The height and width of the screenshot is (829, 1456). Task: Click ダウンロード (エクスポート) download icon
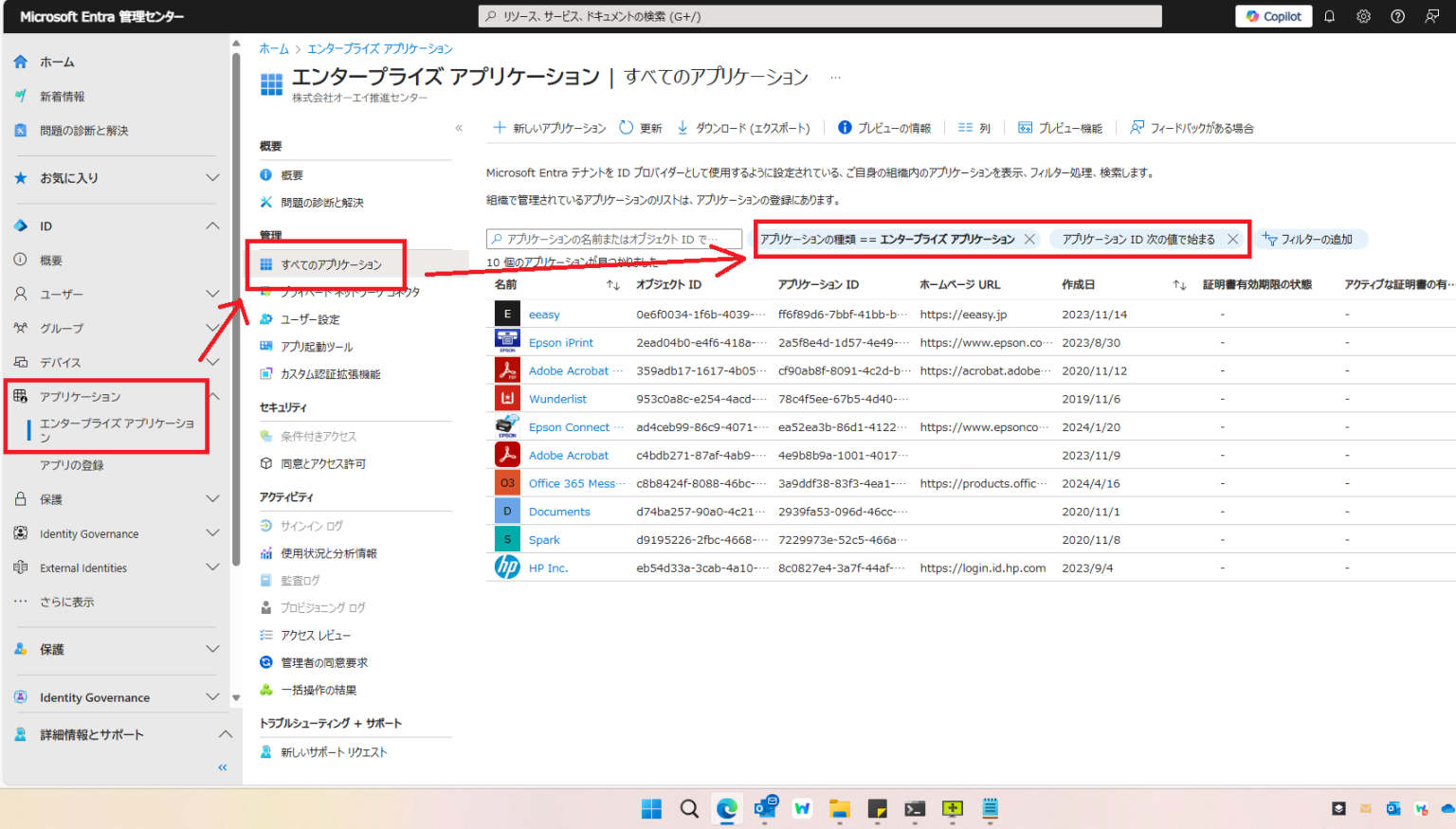(682, 128)
